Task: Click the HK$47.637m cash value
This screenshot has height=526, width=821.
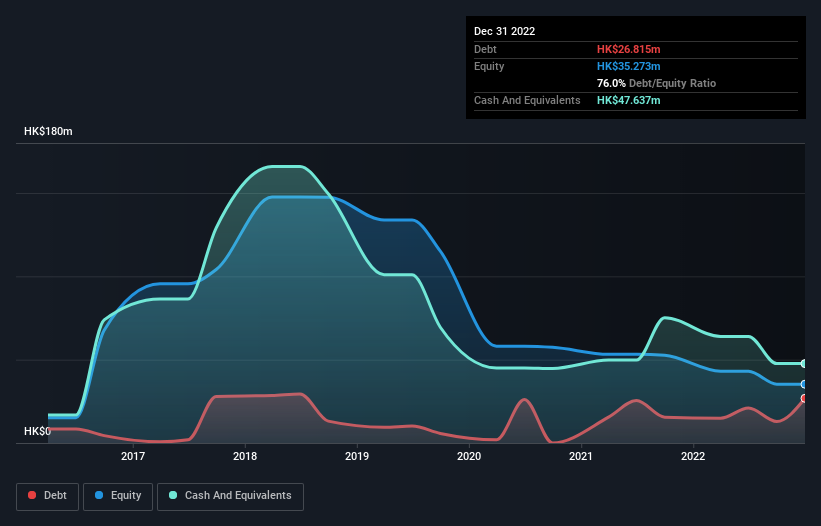Action: [628, 100]
